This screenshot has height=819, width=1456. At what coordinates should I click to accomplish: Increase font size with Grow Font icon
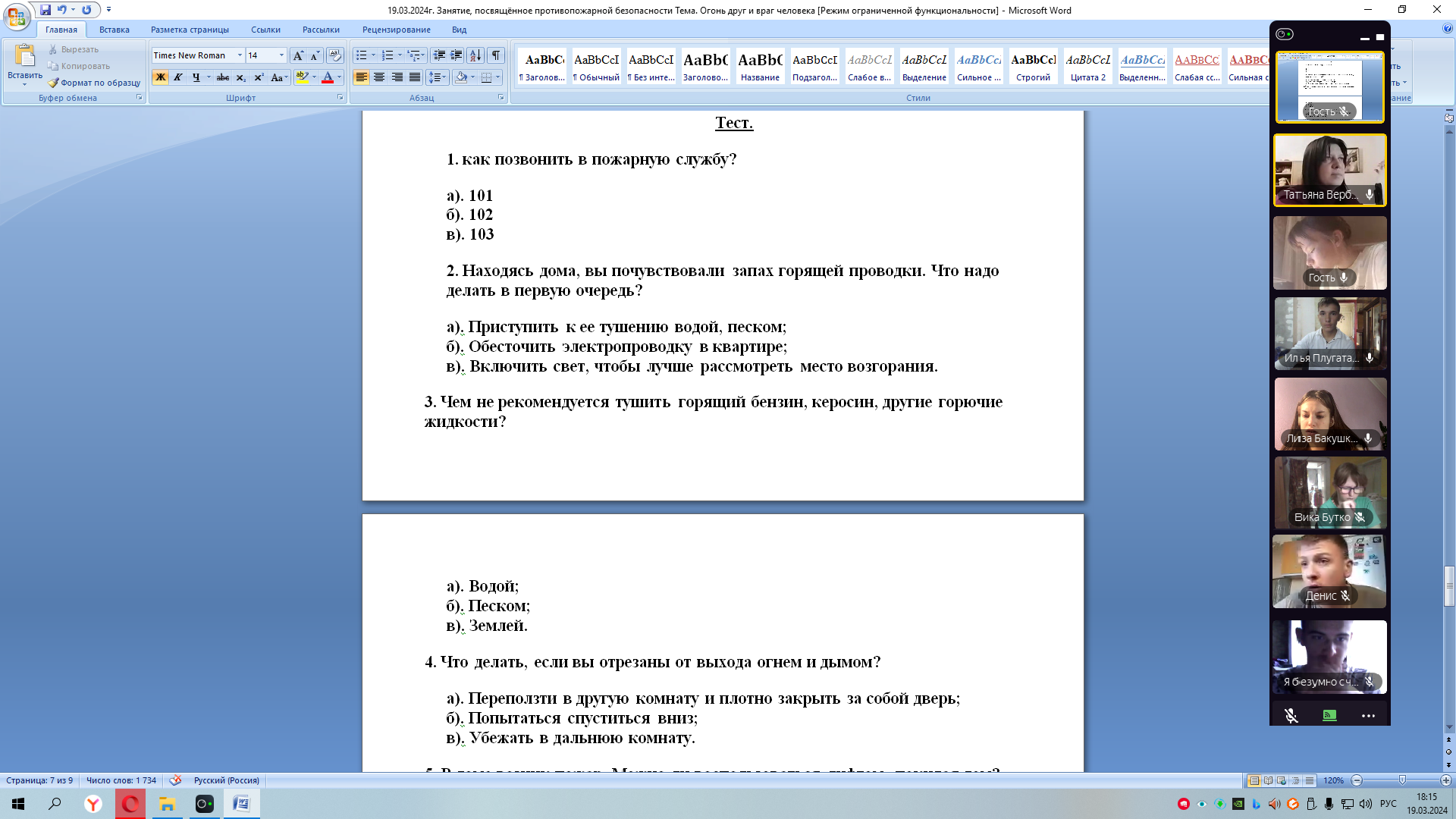[298, 55]
